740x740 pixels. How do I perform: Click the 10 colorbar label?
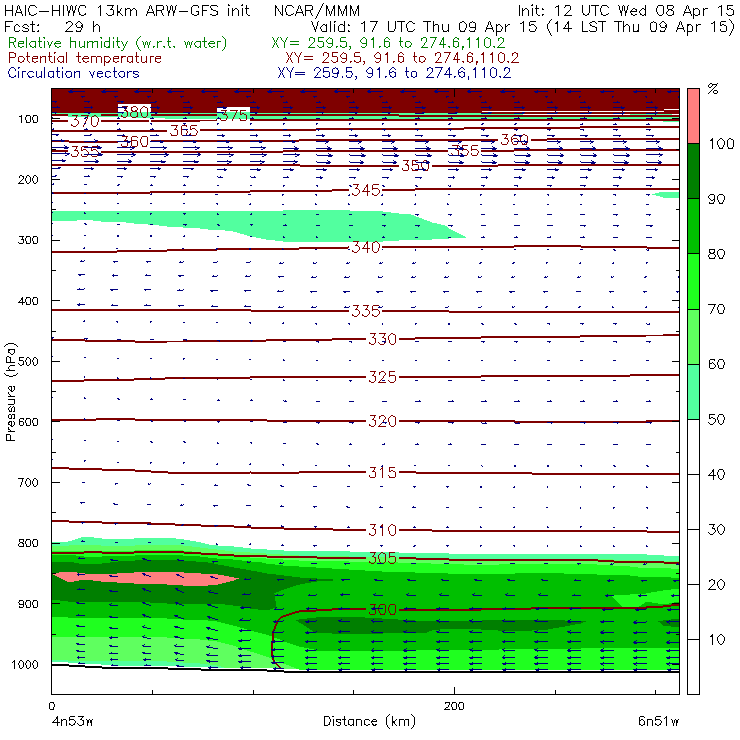(x=716, y=640)
